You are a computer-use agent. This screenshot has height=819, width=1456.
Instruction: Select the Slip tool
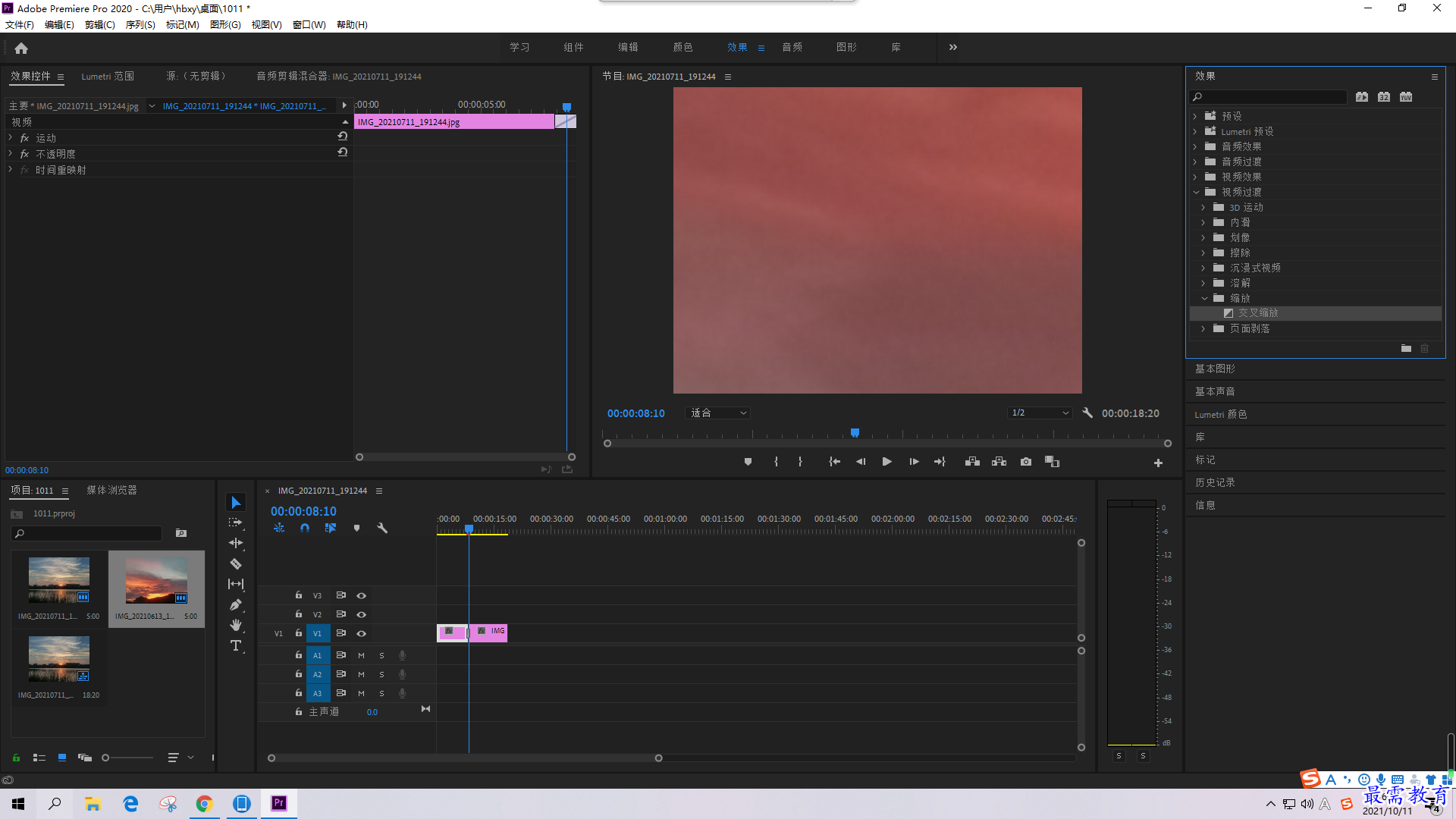[236, 584]
